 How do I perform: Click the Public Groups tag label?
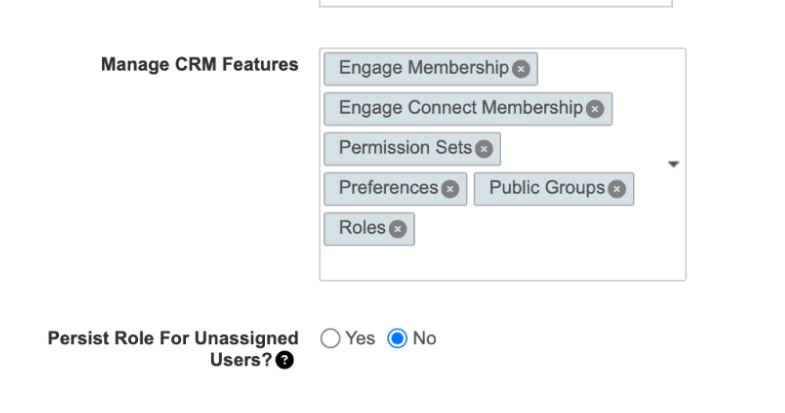pyautogui.click(x=547, y=188)
